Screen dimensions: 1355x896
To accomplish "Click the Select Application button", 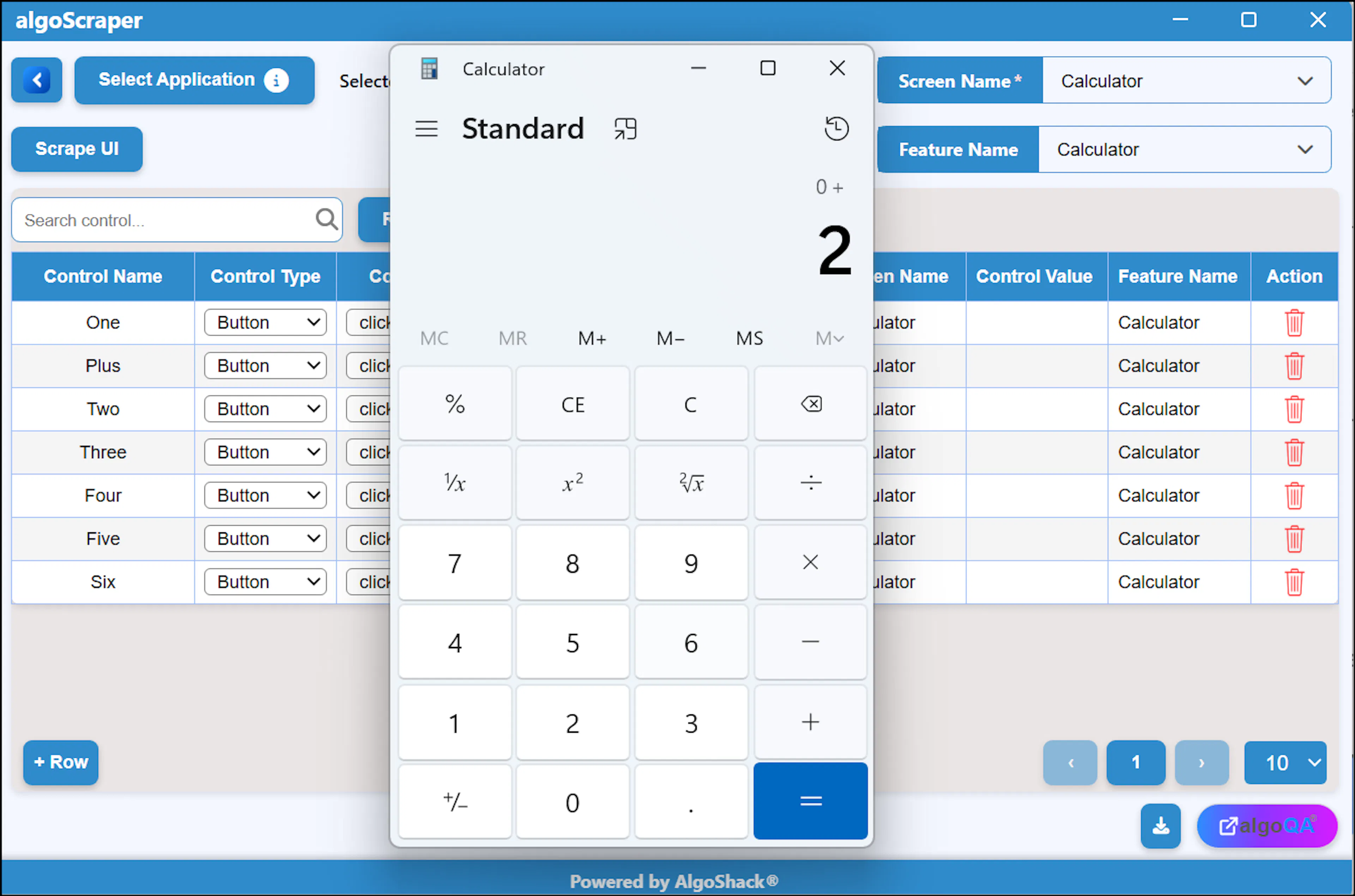I will [x=194, y=80].
